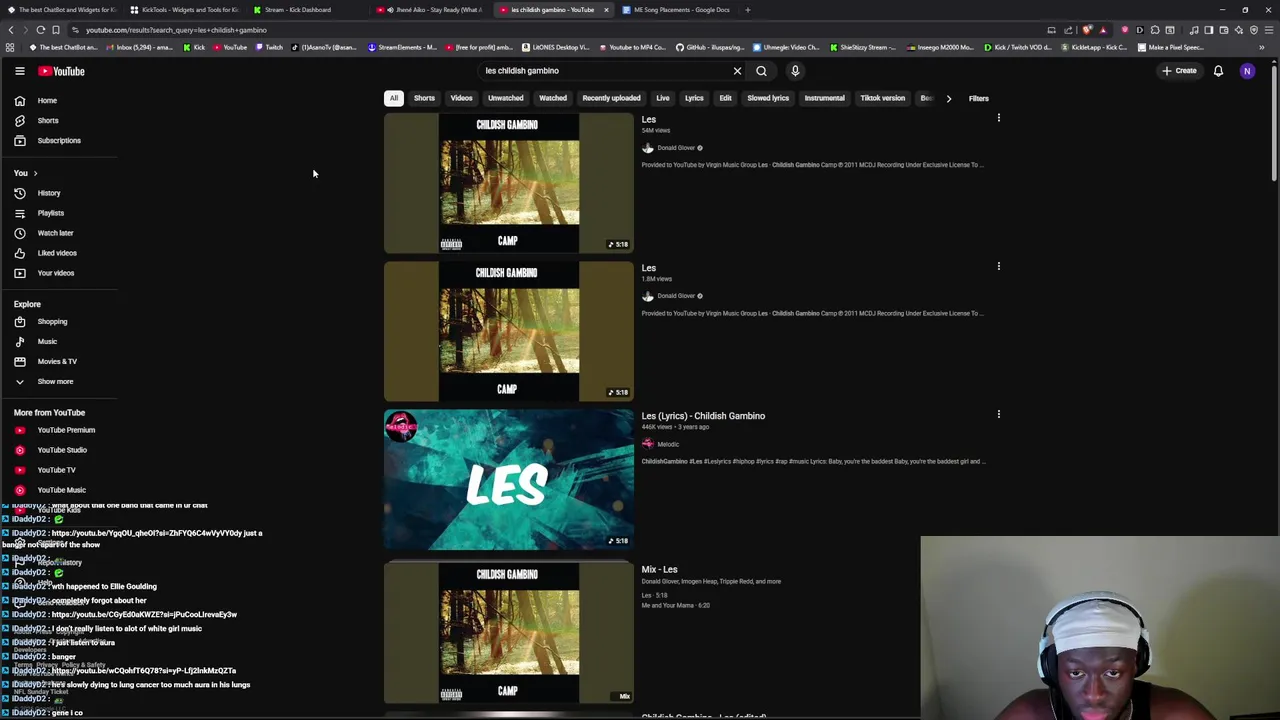
Task: Switch to ME Song Placements Google Docs tab
Action: point(681,10)
